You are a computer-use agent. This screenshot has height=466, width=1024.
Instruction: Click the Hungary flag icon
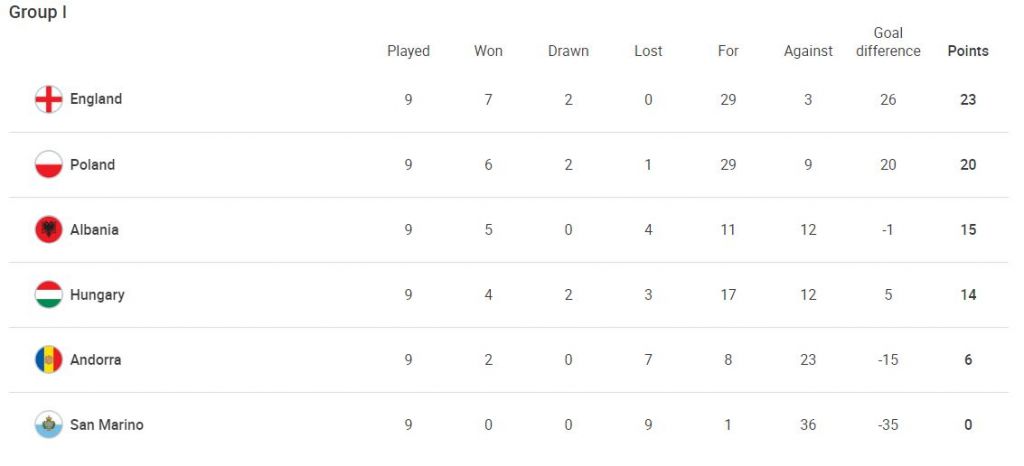click(48, 294)
